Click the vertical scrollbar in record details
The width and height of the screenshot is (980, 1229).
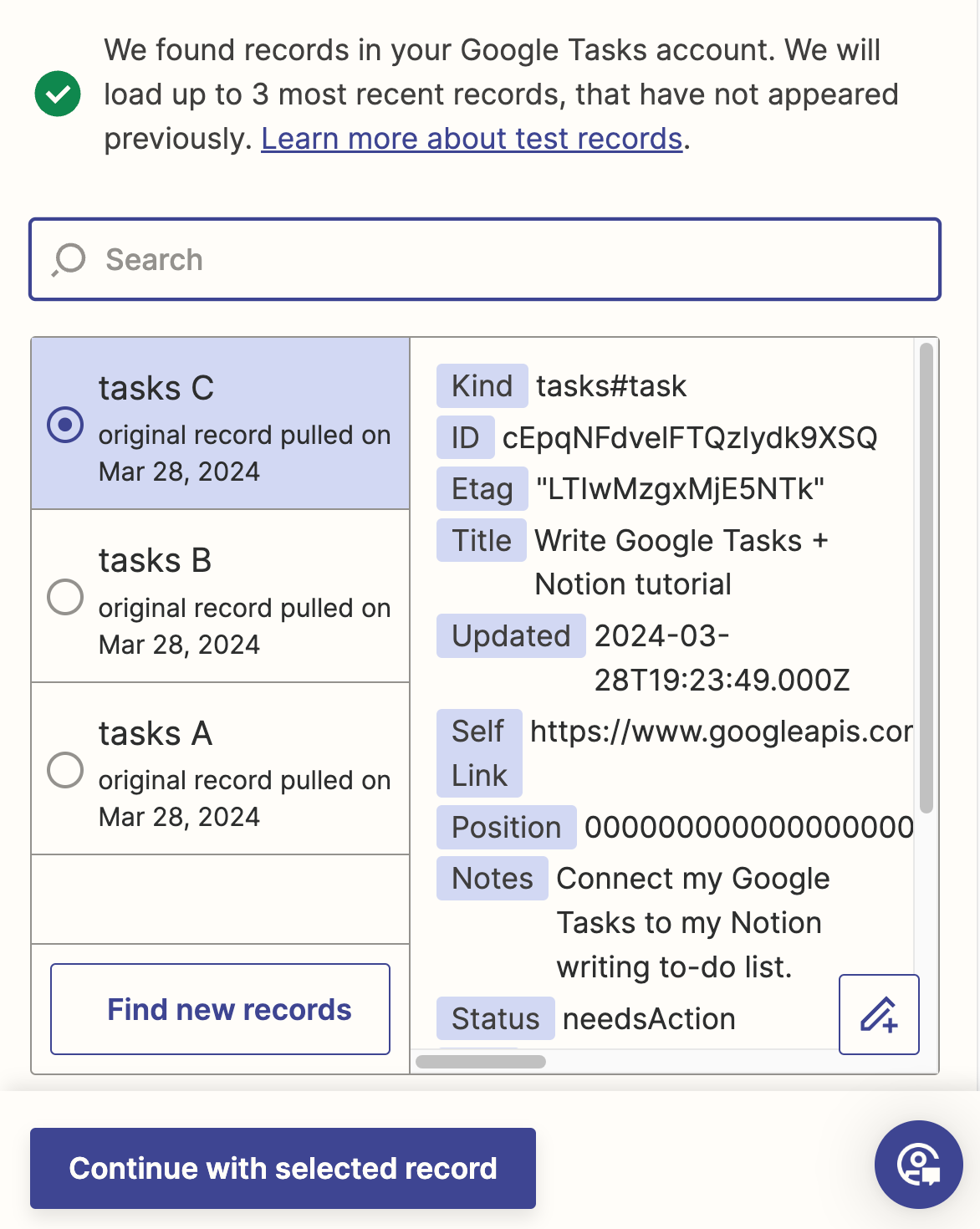(x=926, y=577)
